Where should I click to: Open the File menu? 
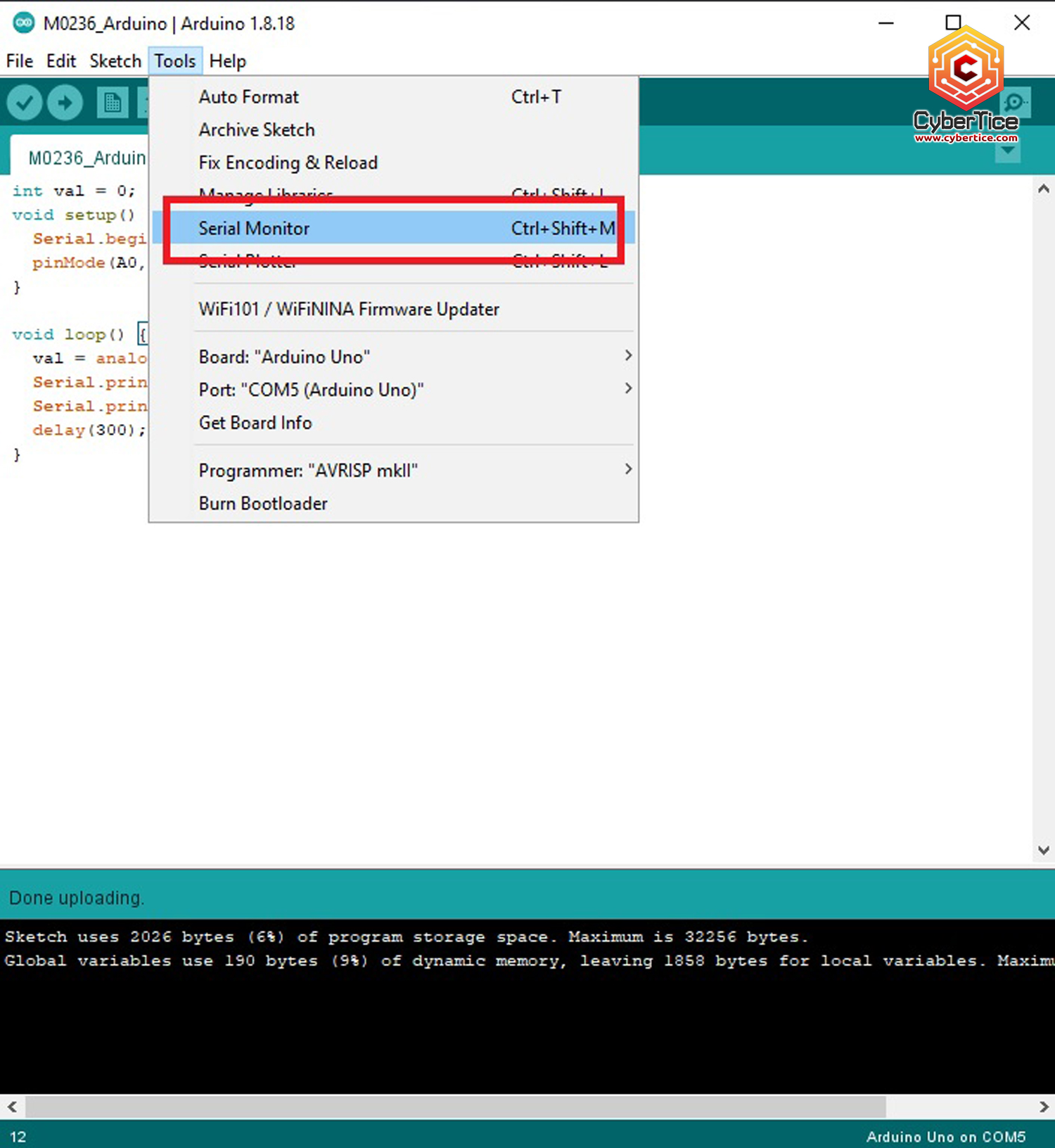pos(20,61)
